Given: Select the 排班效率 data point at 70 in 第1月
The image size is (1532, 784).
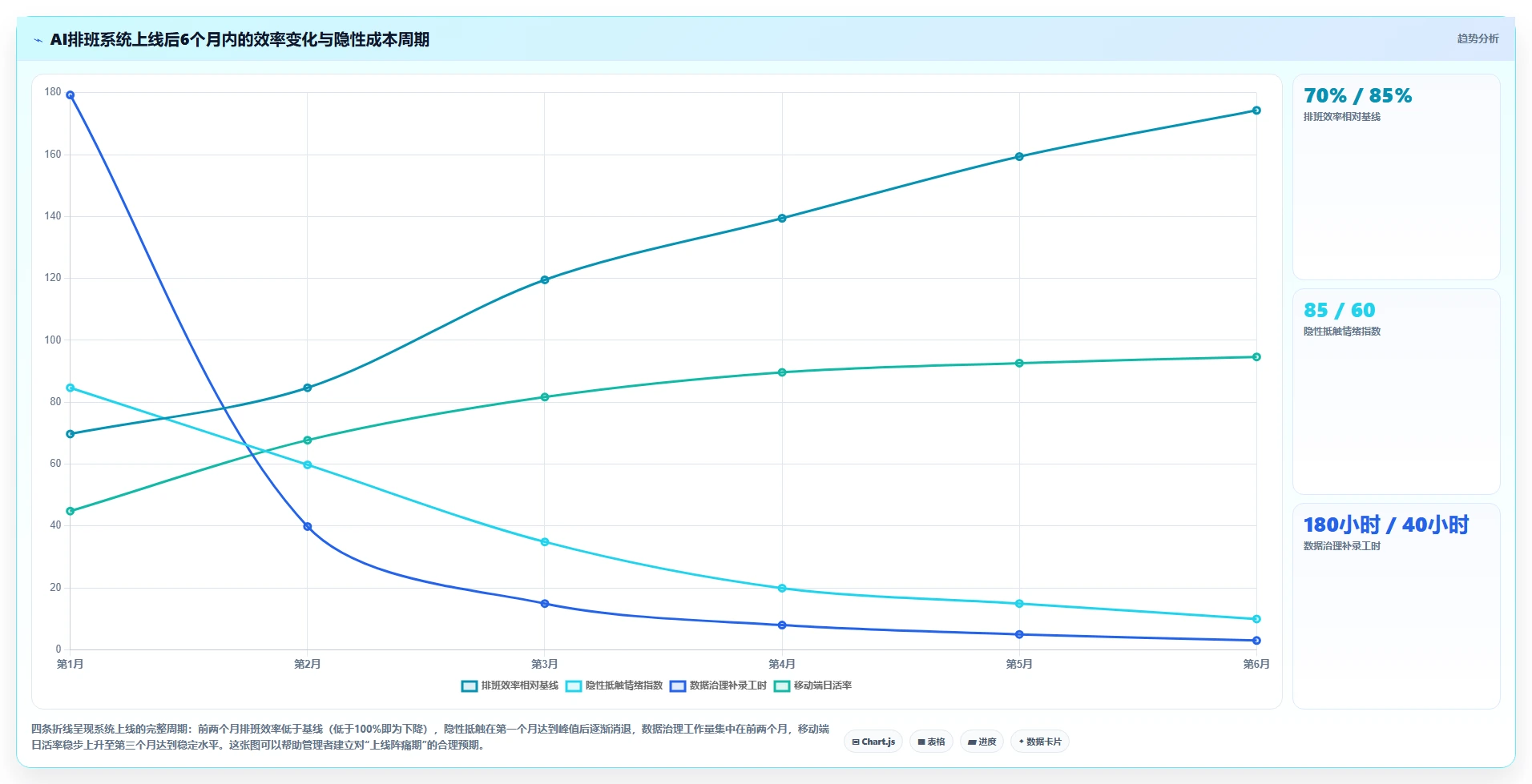Looking at the screenshot, I should click(x=71, y=434).
